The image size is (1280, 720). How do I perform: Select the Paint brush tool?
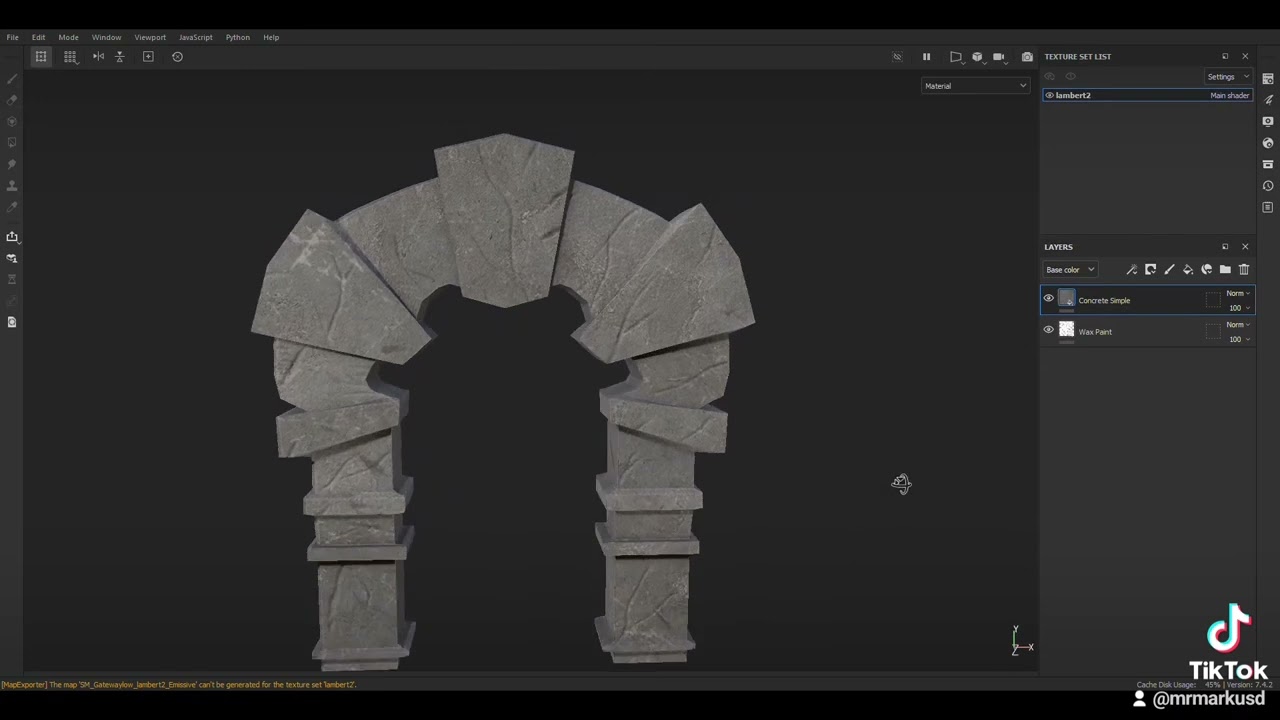[12, 79]
